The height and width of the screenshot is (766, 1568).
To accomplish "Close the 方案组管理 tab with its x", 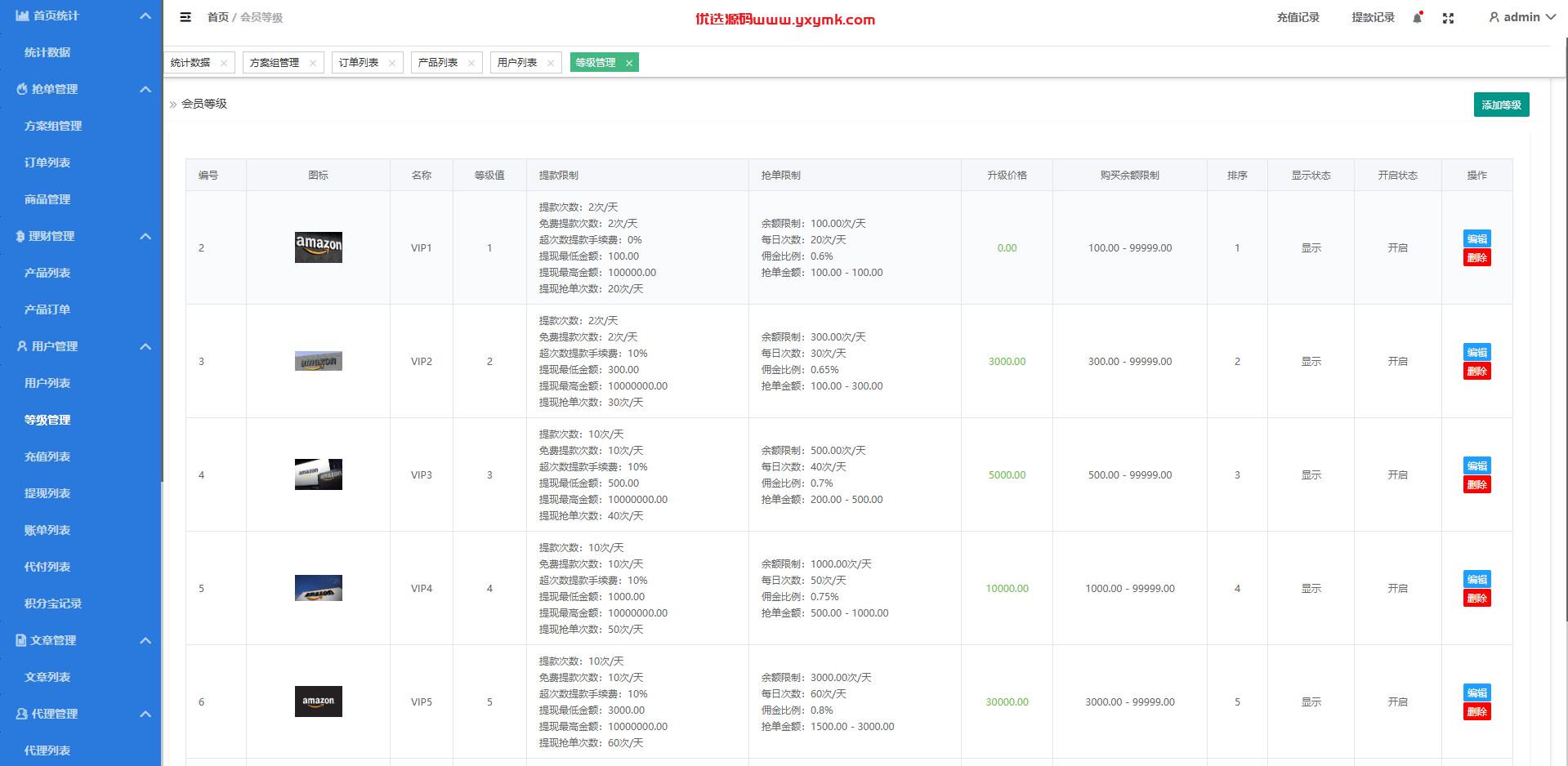I will 313,63.
